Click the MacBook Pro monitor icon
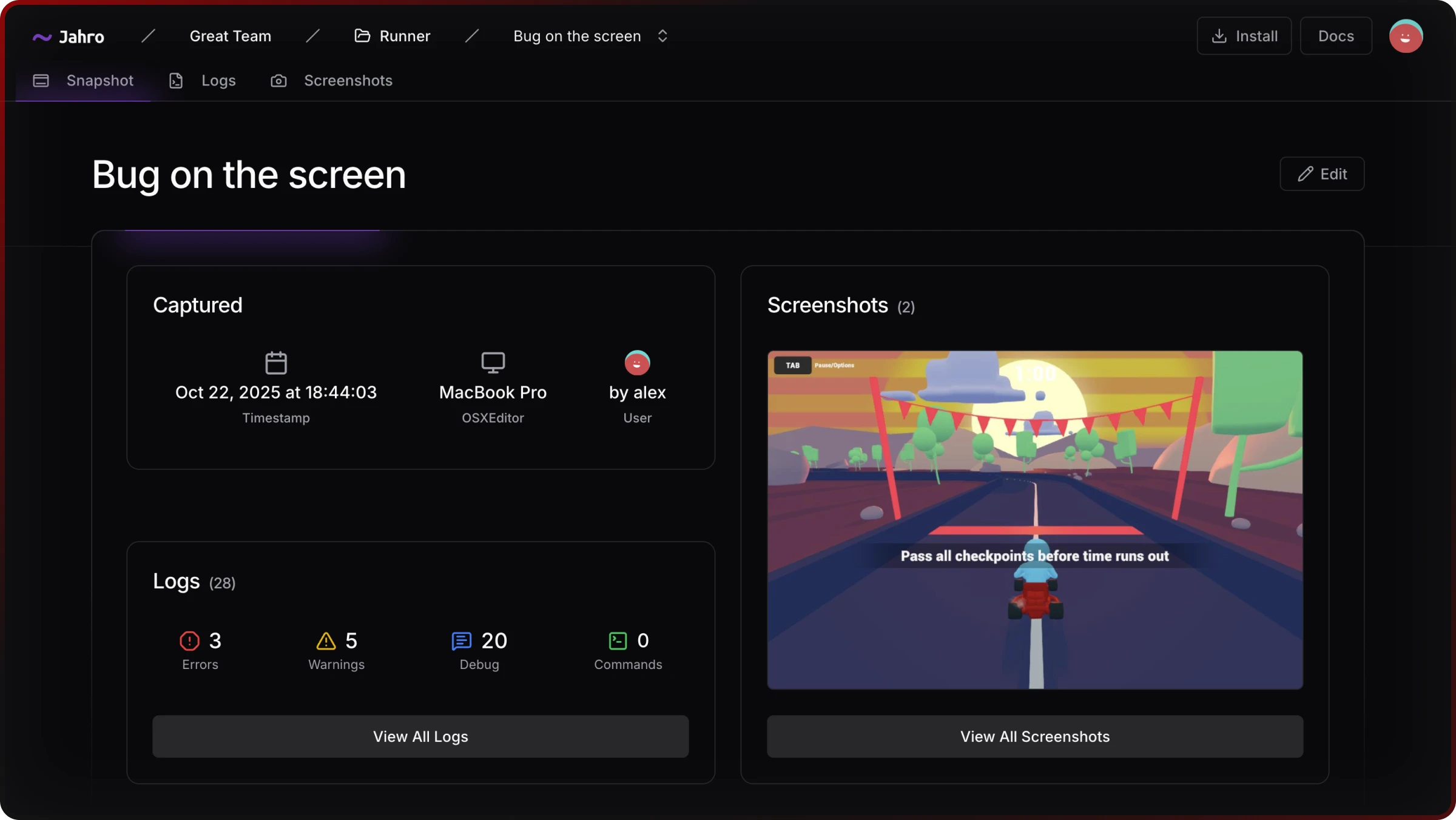The width and height of the screenshot is (1456, 820). click(x=493, y=363)
